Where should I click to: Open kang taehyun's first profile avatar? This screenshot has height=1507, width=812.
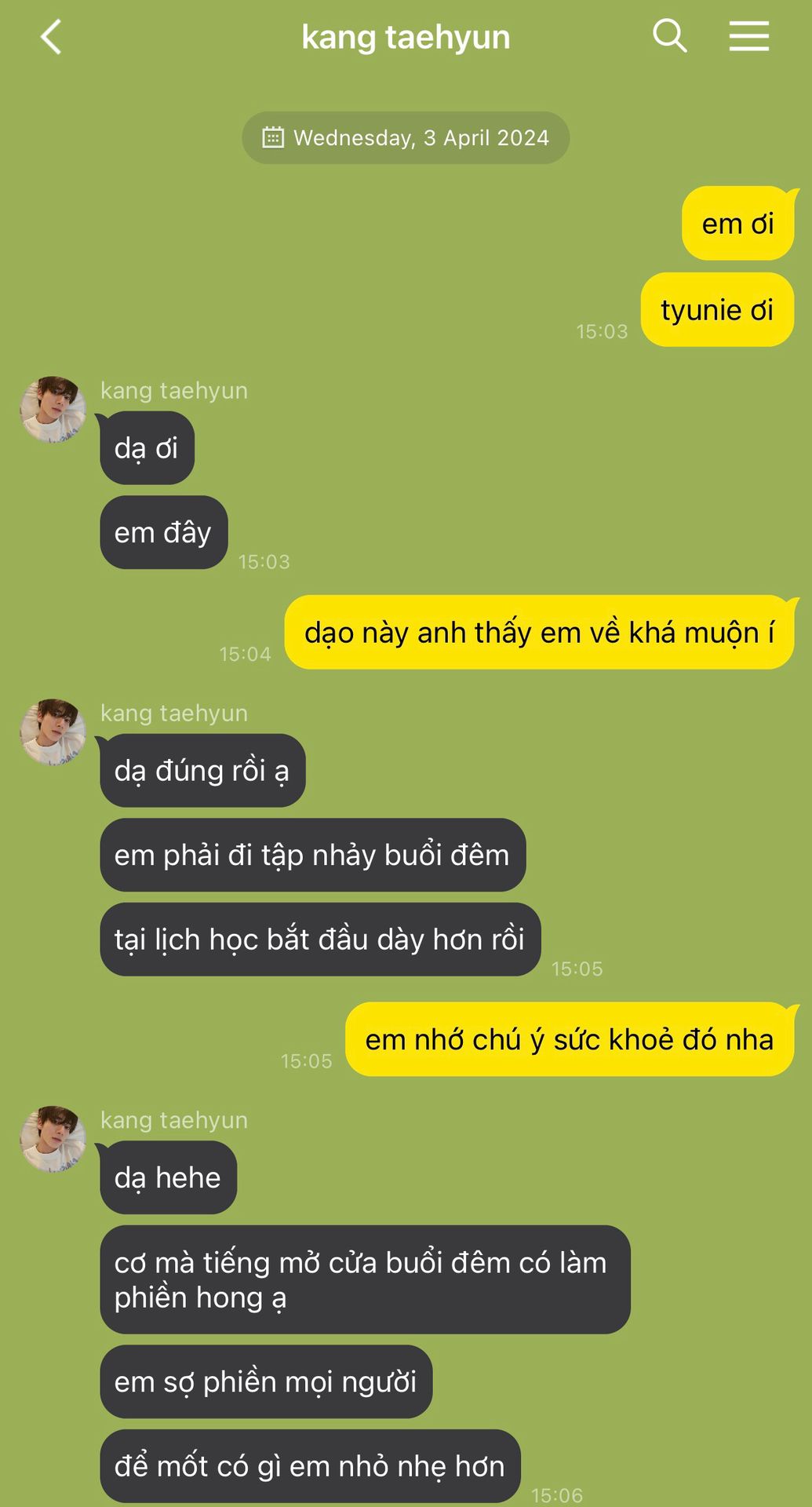coord(53,409)
